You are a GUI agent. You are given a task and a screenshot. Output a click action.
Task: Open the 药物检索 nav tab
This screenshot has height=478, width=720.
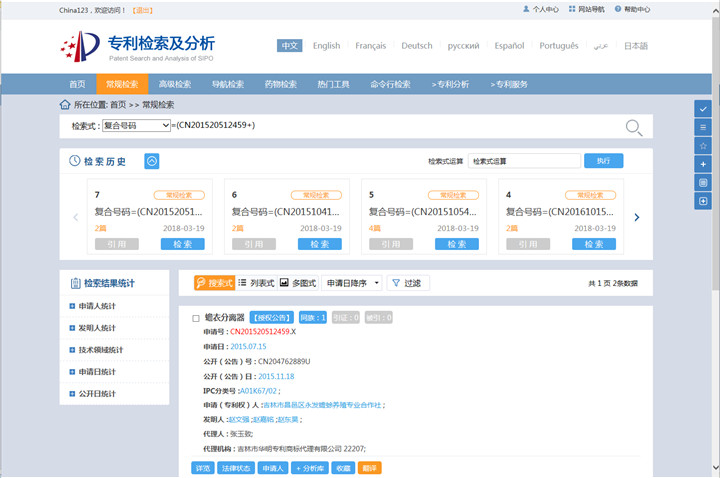coord(281,84)
